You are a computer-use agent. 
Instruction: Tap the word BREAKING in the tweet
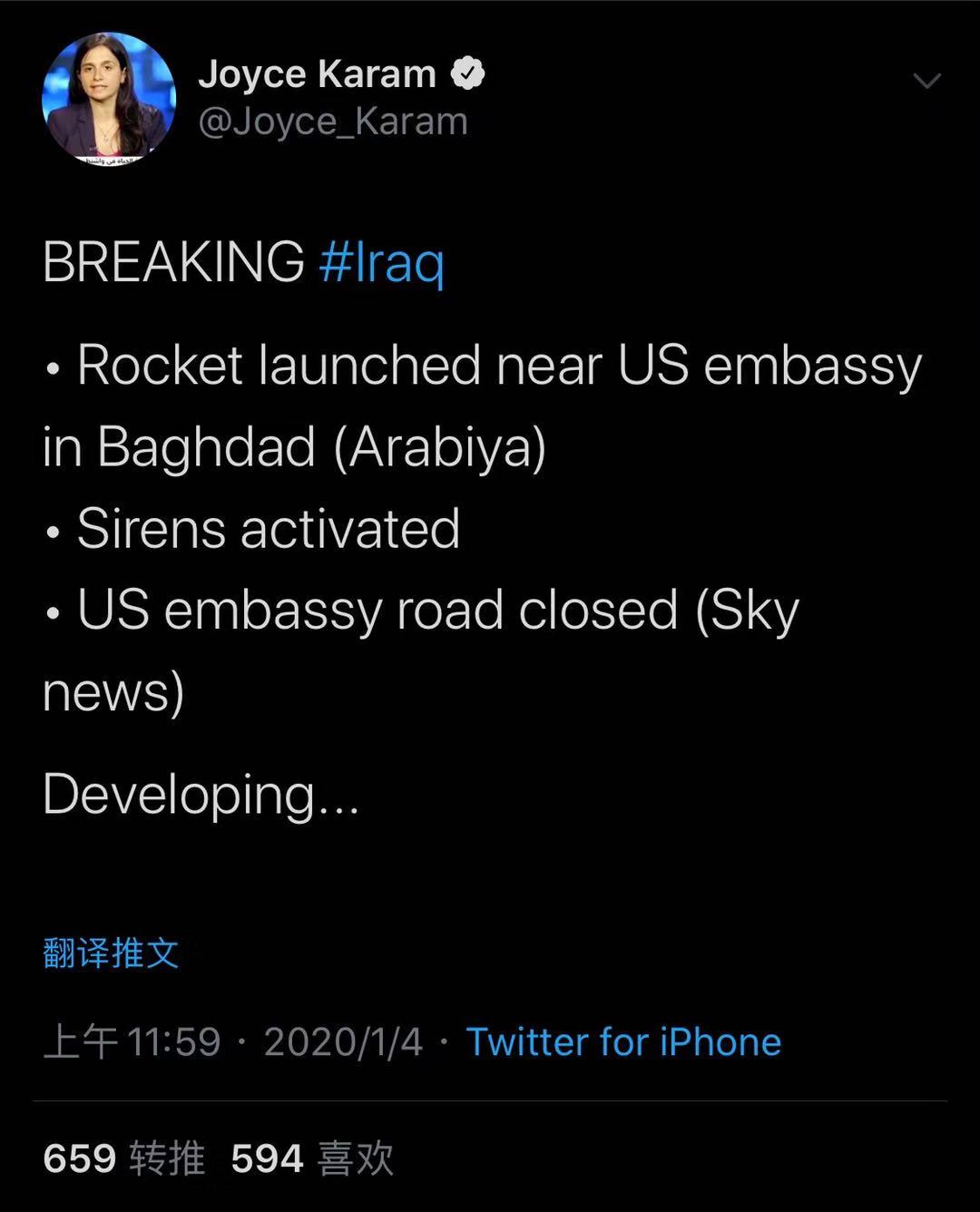pos(173,263)
